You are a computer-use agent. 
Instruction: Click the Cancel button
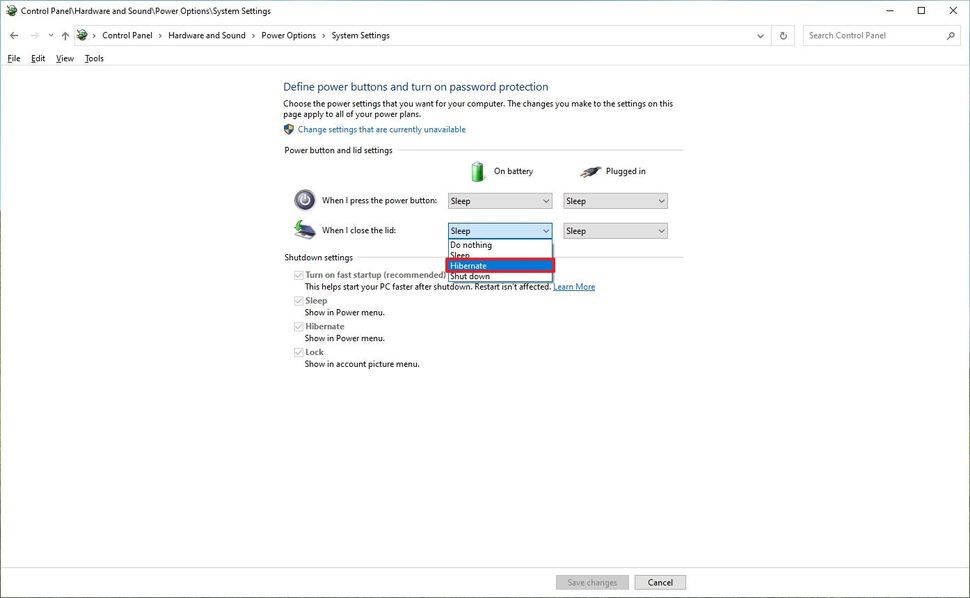(x=659, y=582)
